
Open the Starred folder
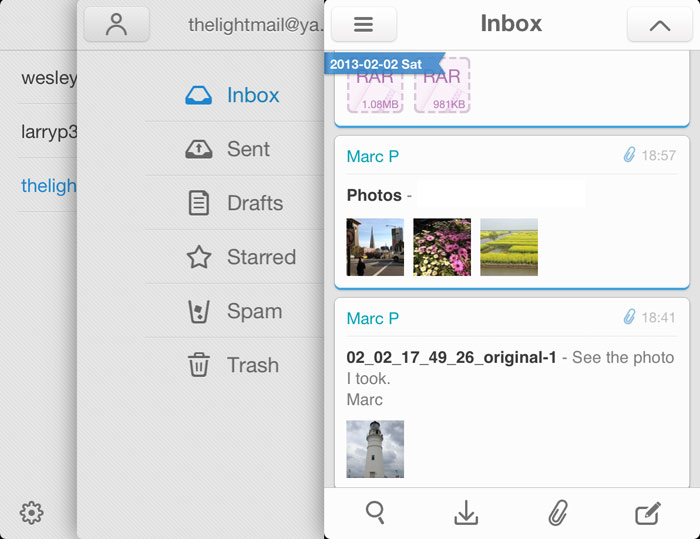pyautogui.click(x=234, y=257)
